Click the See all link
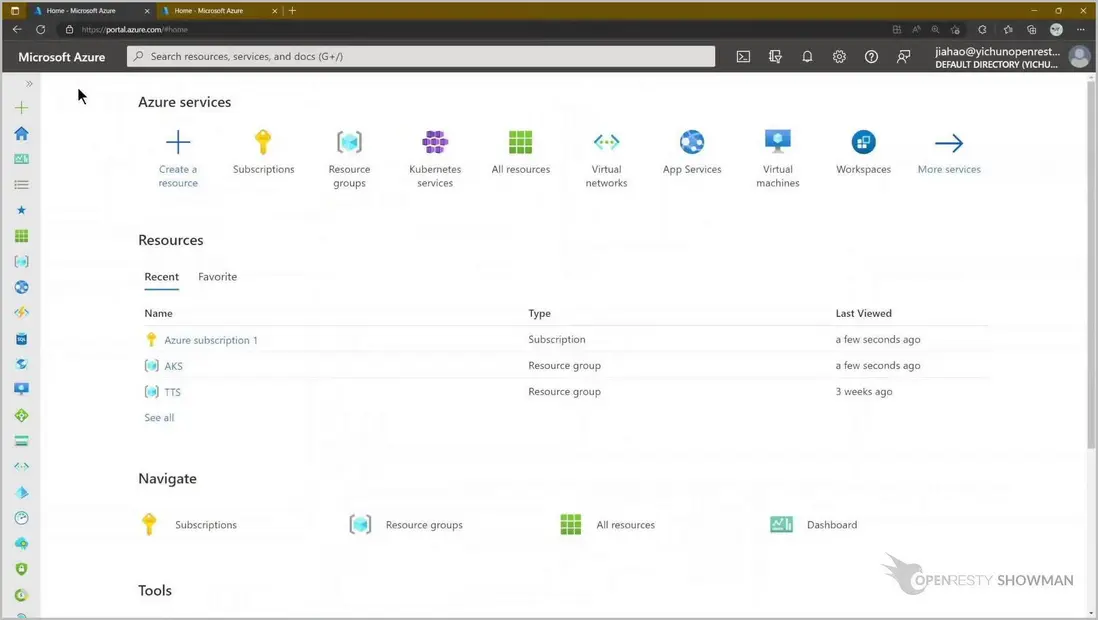Viewport: 1098px width, 620px height. click(x=159, y=418)
